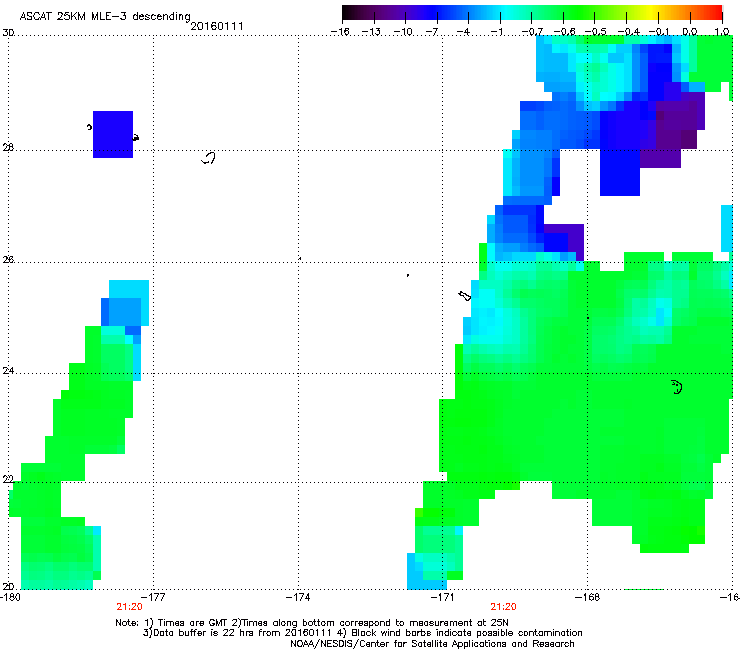Click the latitude label '30'
Screen dimensions: 740x650
tap(8, 33)
